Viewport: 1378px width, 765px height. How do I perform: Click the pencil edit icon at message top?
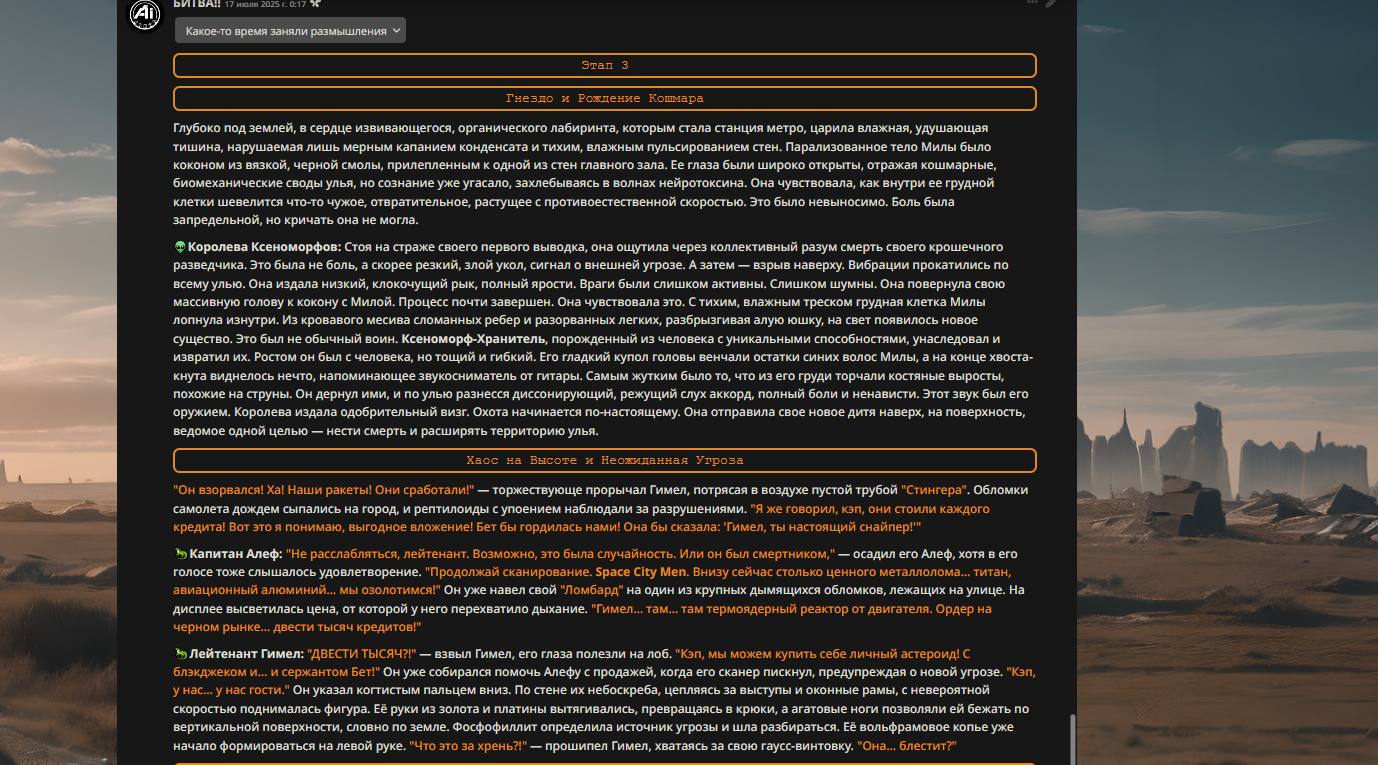coord(1052,3)
